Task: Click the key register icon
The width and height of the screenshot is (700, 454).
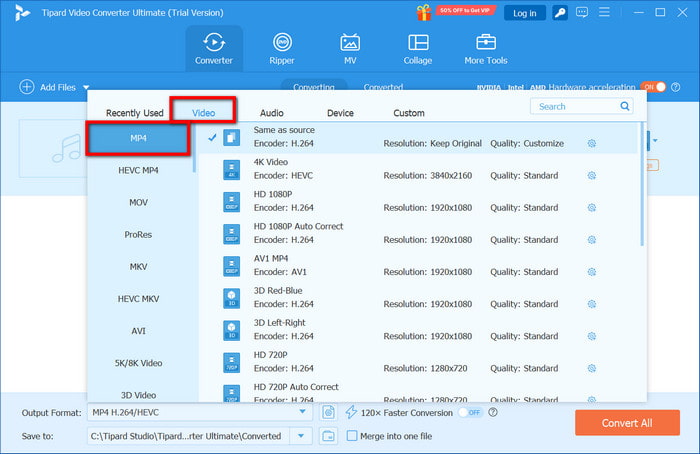Action: [560, 12]
